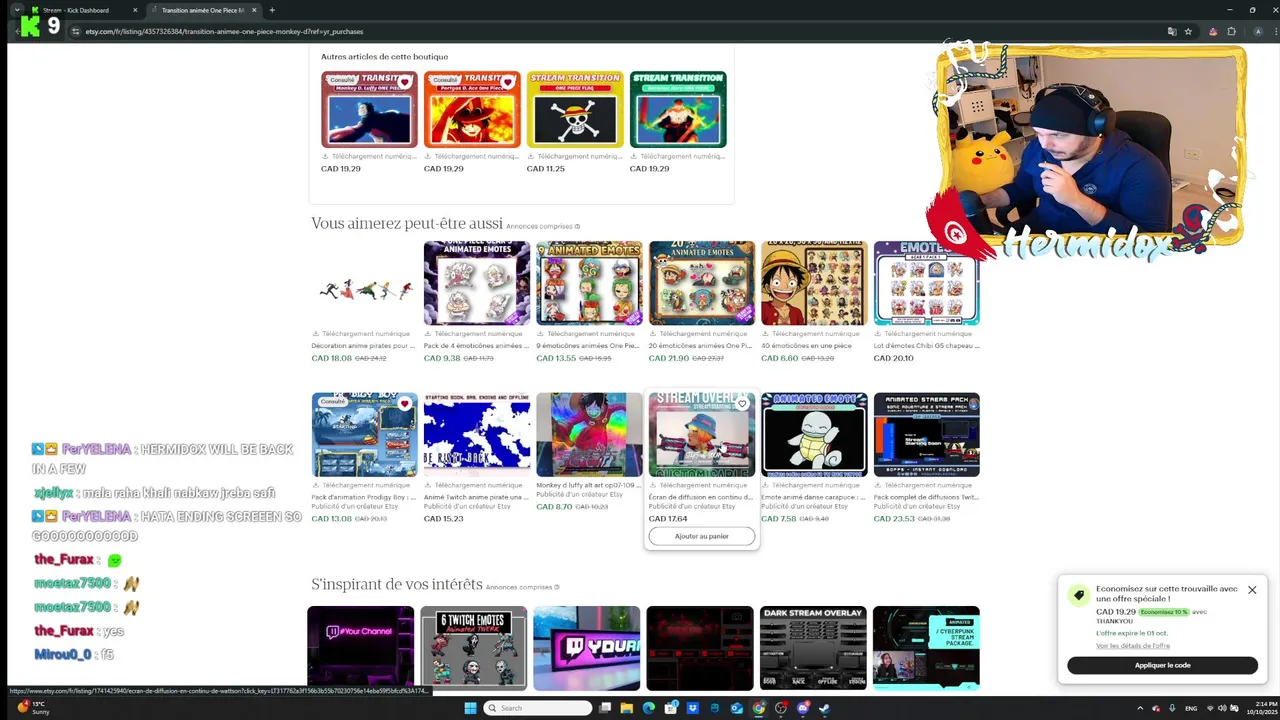Open Outlook from the taskbar
The height and width of the screenshot is (720, 1280).
tap(736, 708)
